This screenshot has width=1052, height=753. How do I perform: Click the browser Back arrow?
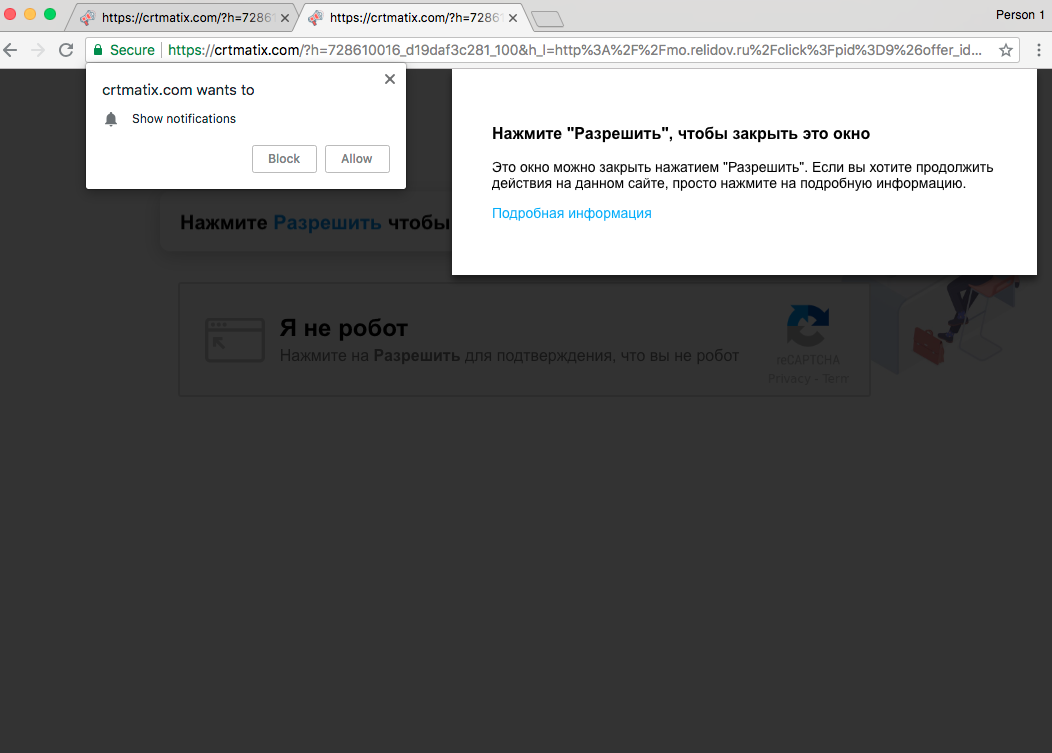click(x=10, y=50)
